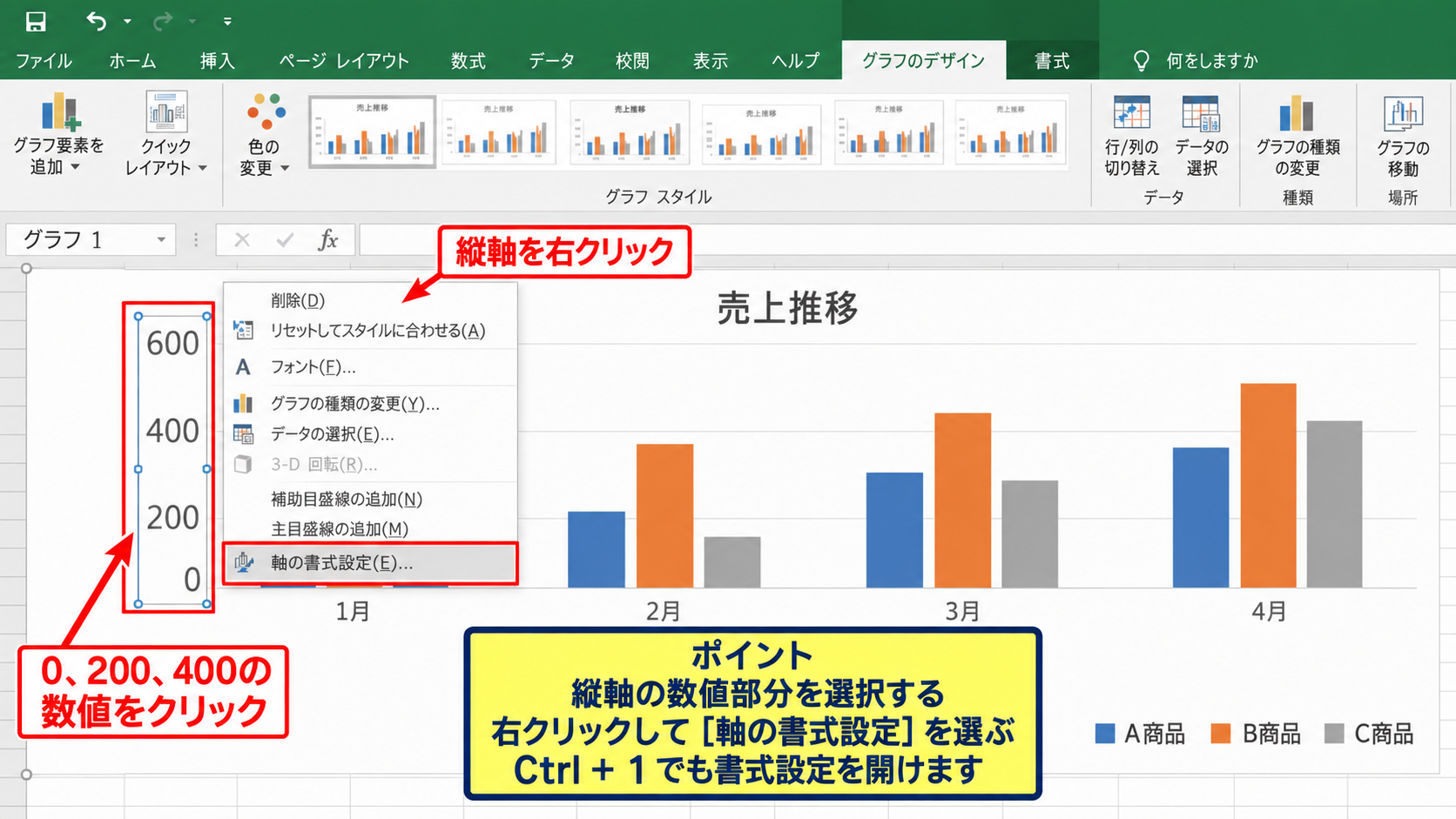
Task: Select the orange B商品 bar for 4月
Action: (1268, 486)
